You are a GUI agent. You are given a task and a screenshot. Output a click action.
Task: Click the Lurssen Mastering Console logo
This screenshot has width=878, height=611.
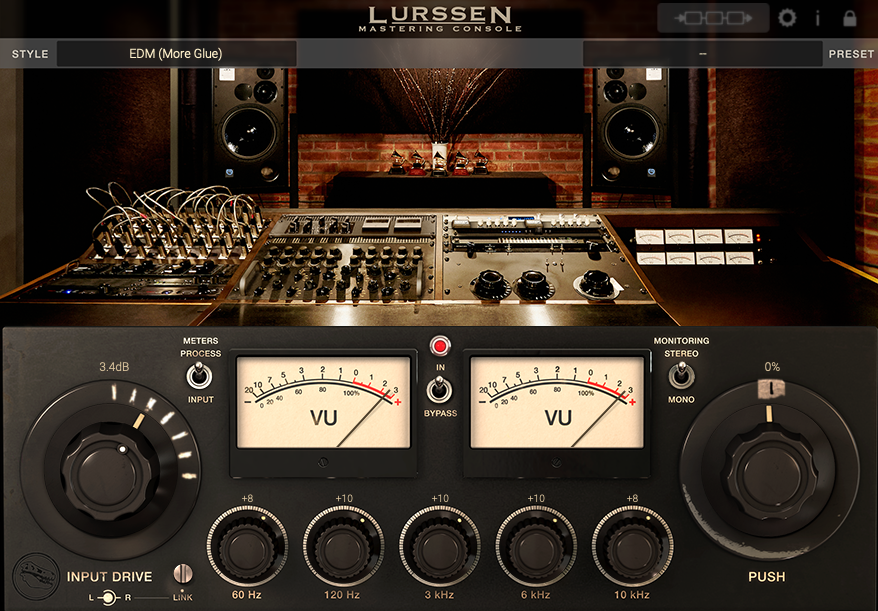coord(440,19)
